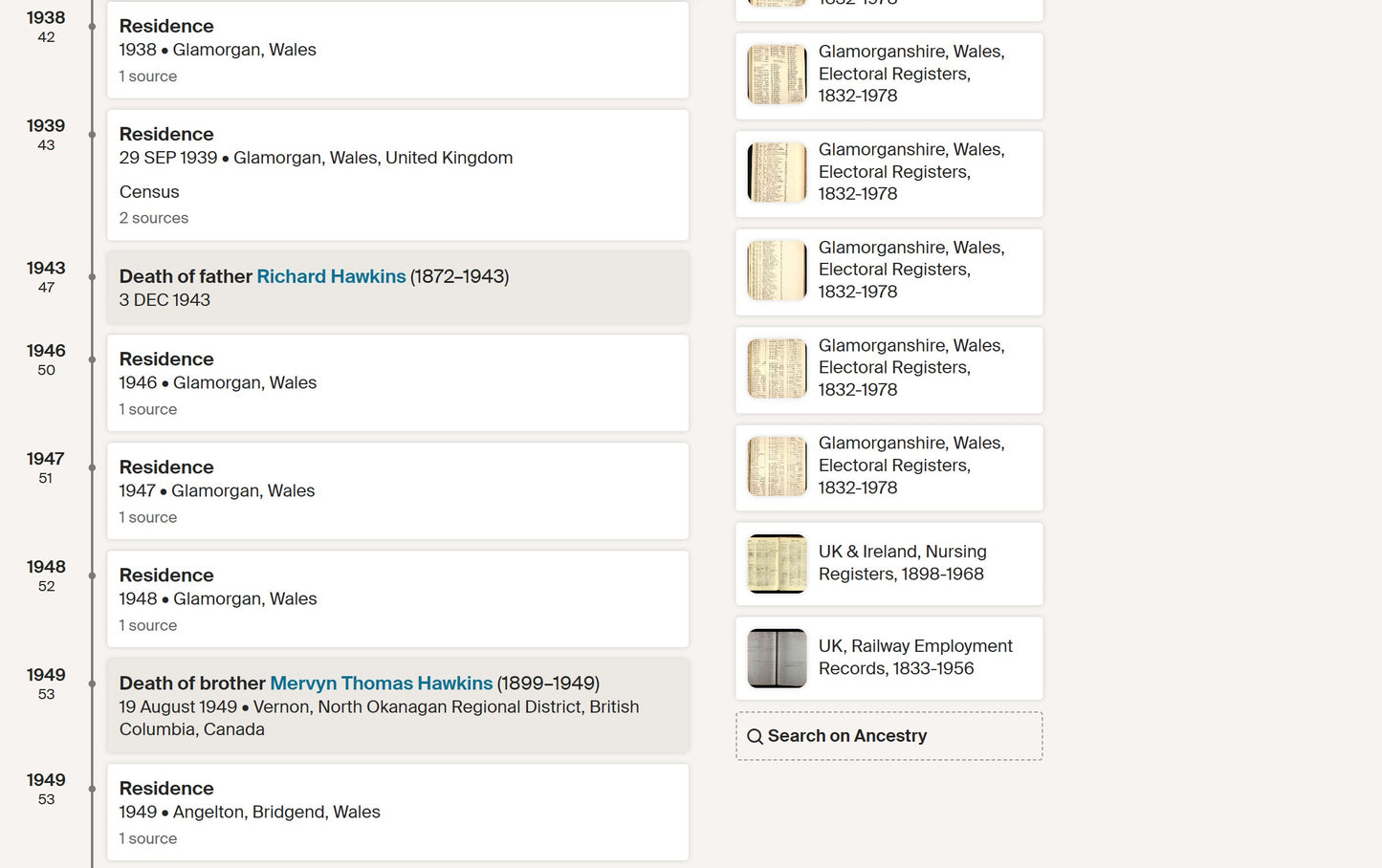Open the 29 SEP 1939 Residence census card
This screenshot has width=1382, height=868.
[398, 175]
